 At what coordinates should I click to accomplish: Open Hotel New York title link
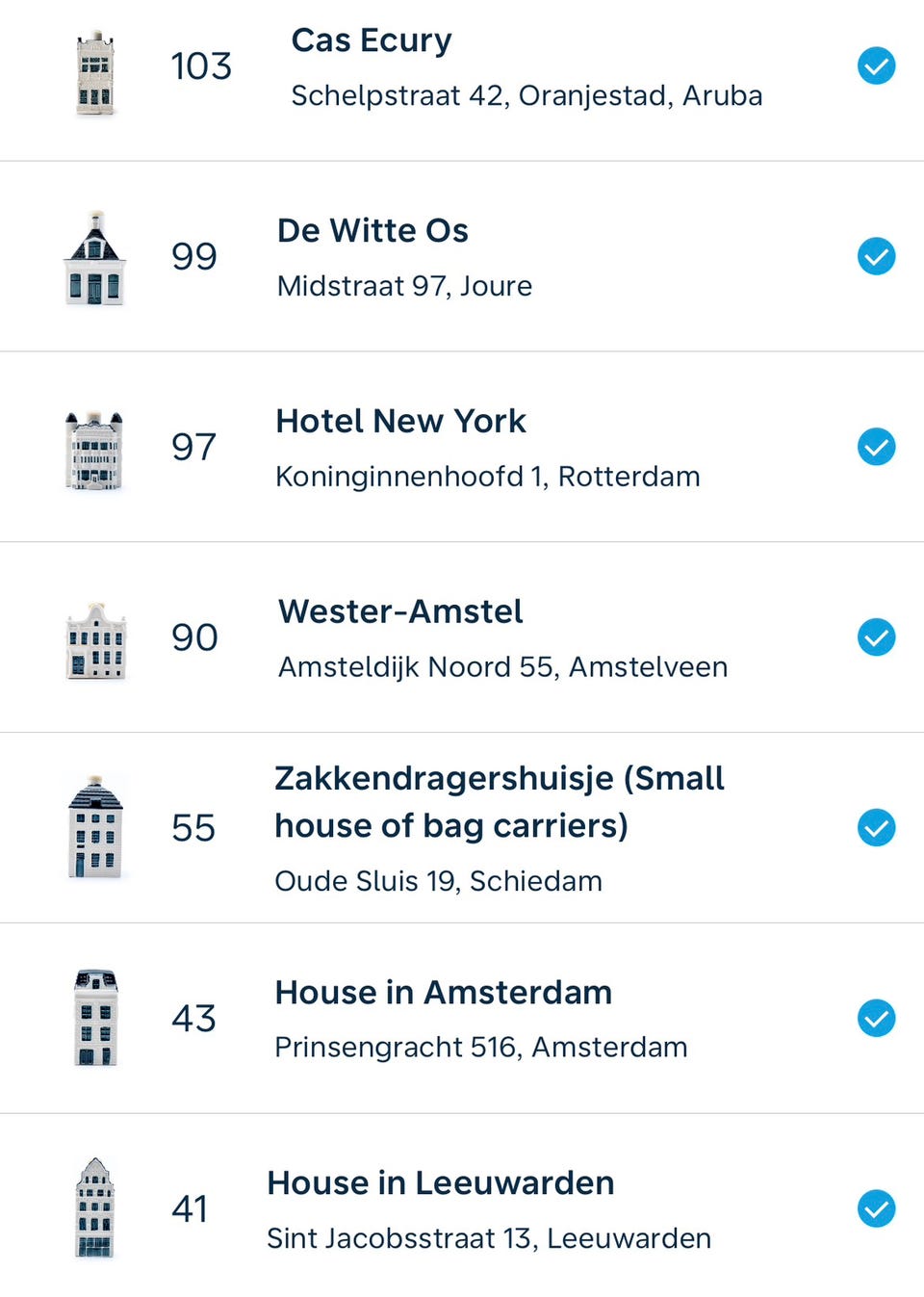[400, 421]
